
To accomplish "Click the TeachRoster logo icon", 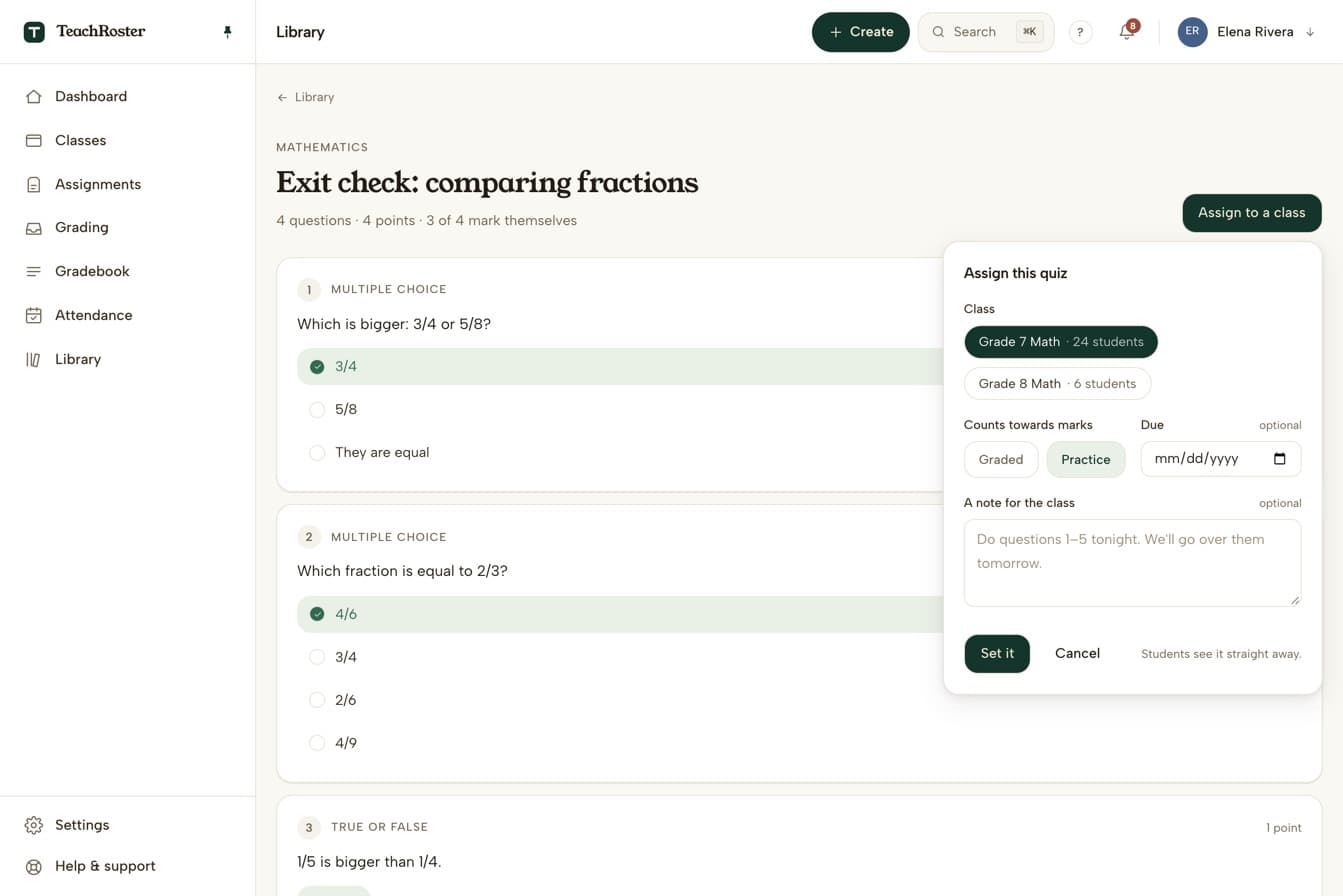I will pos(34,32).
